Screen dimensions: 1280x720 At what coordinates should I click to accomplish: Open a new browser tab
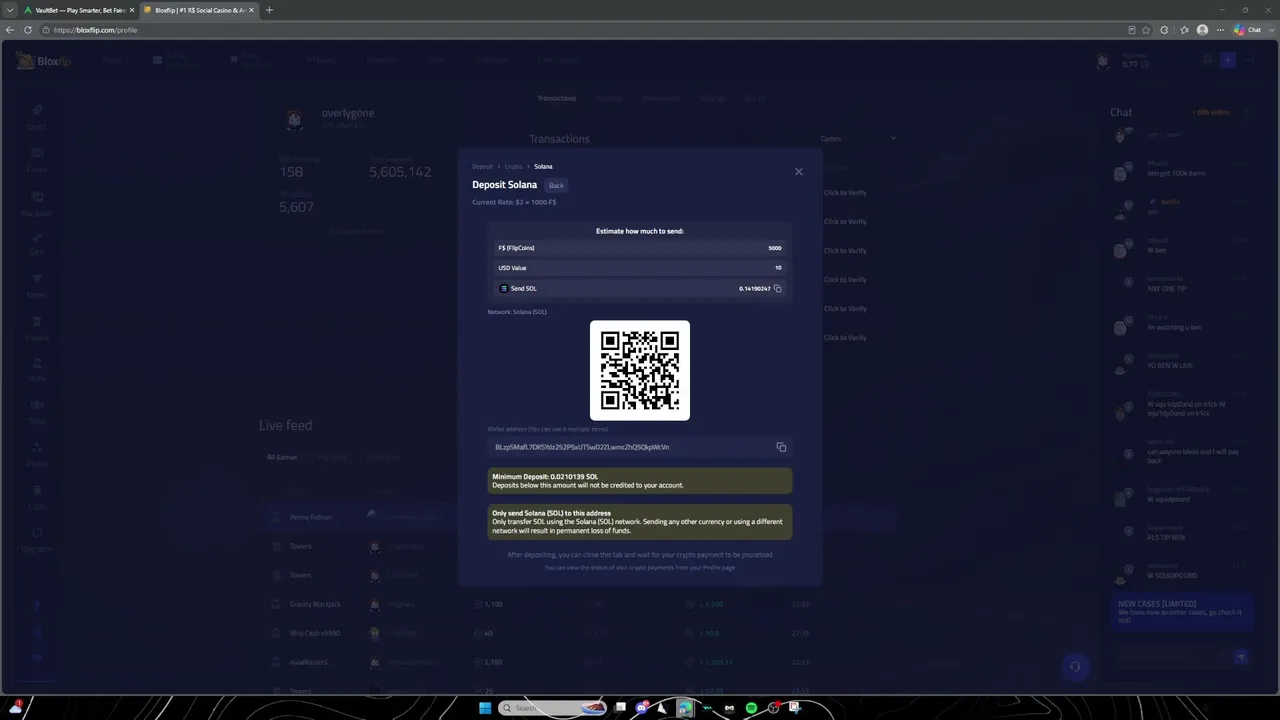(x=269, y=10)
